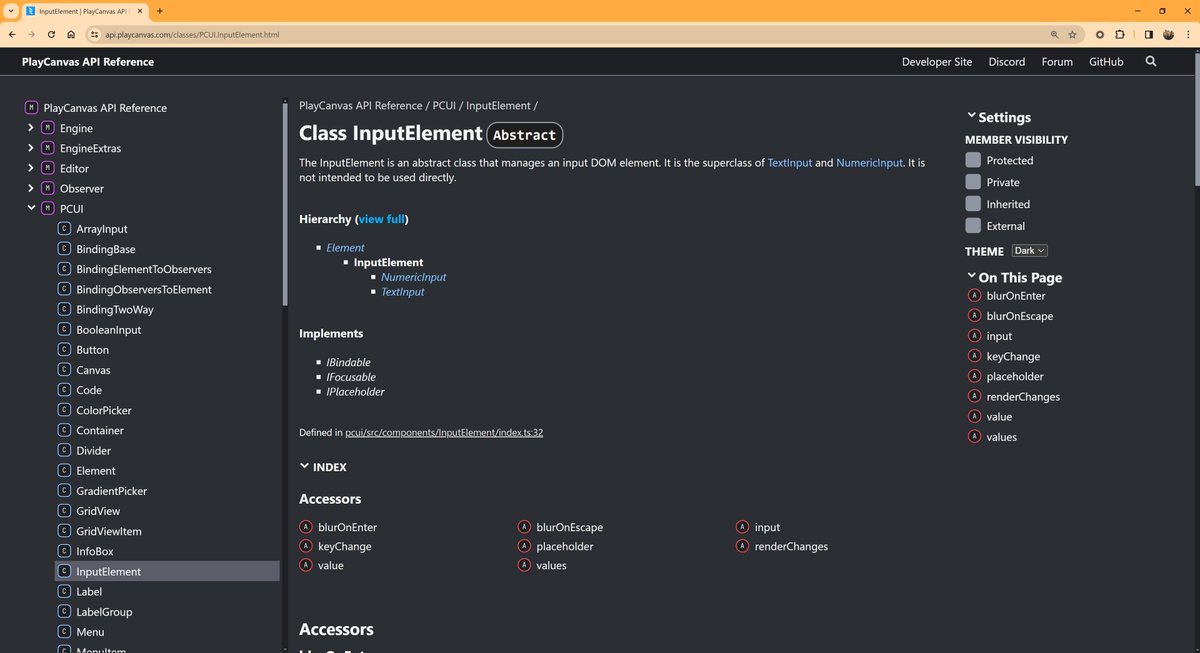The image size is (1200, 653).
Task: Expand the EngineExtras tree node
Action: pos(31,148)
